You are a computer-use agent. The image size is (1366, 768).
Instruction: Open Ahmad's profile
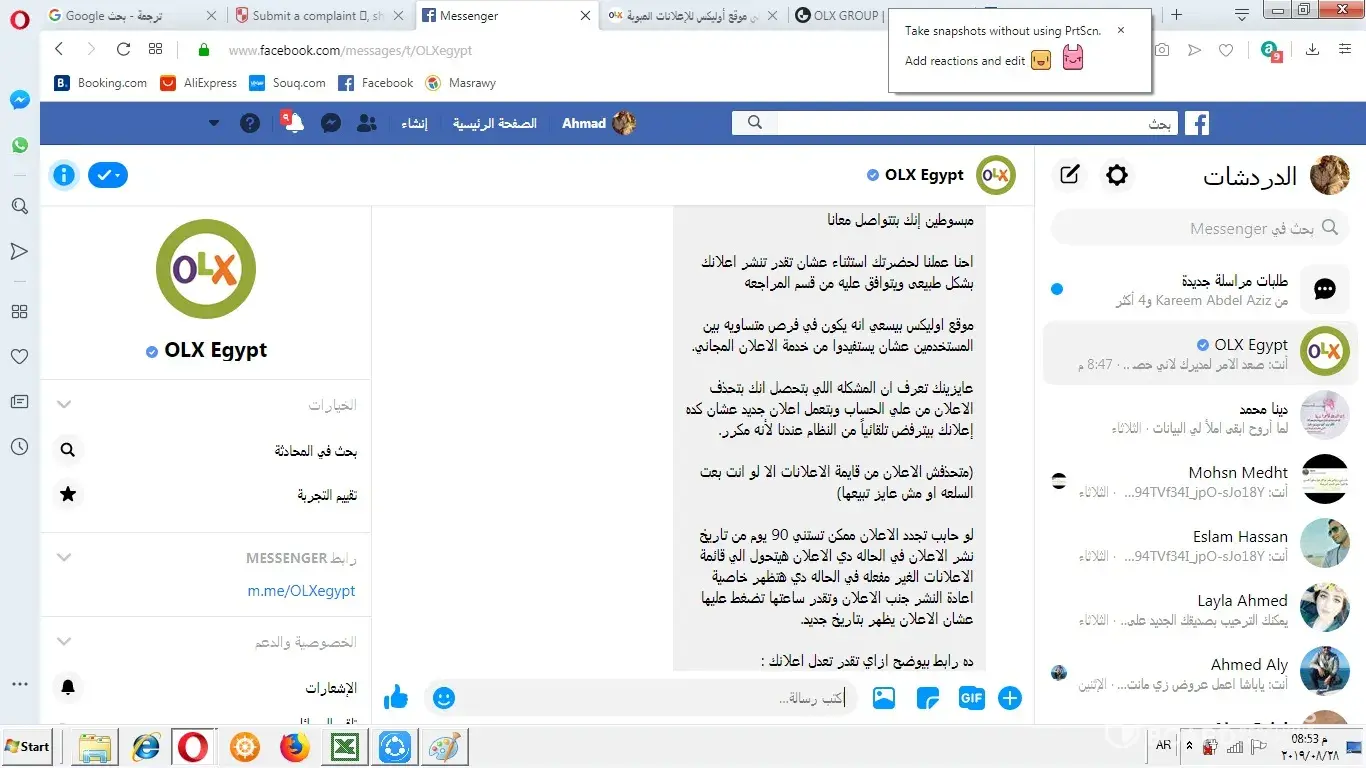pyautogui.click(x=598, y=123)
